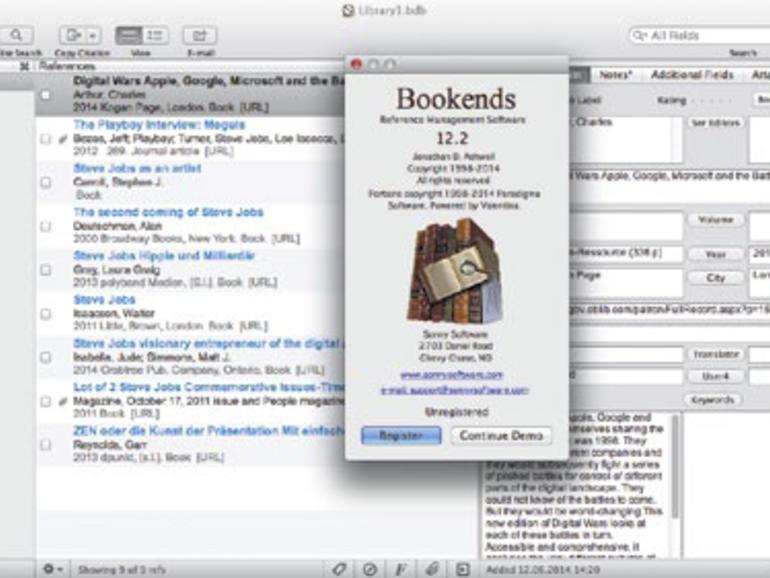Tick checkbox for Hippie und Milliardär row
This screenshot has height=578, width=770.
(45, 270)
